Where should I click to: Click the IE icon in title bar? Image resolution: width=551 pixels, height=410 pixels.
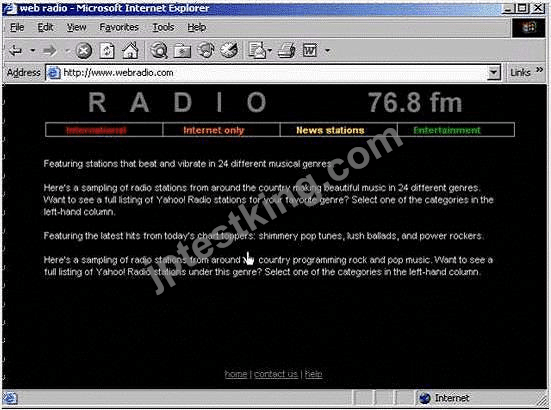click(10, 8)
